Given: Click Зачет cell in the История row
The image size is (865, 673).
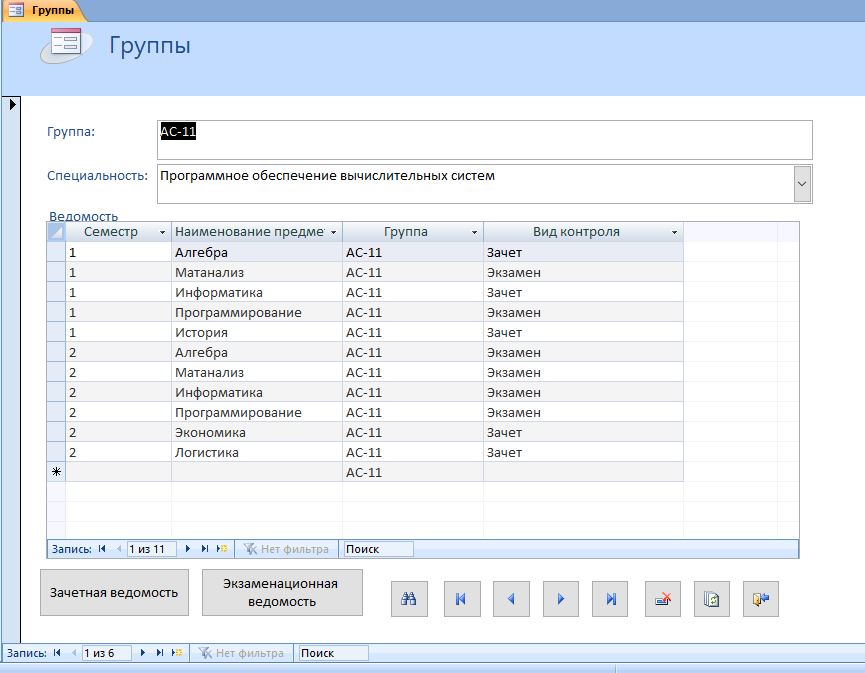Looking at the screenshot, I should pos(583,333).
